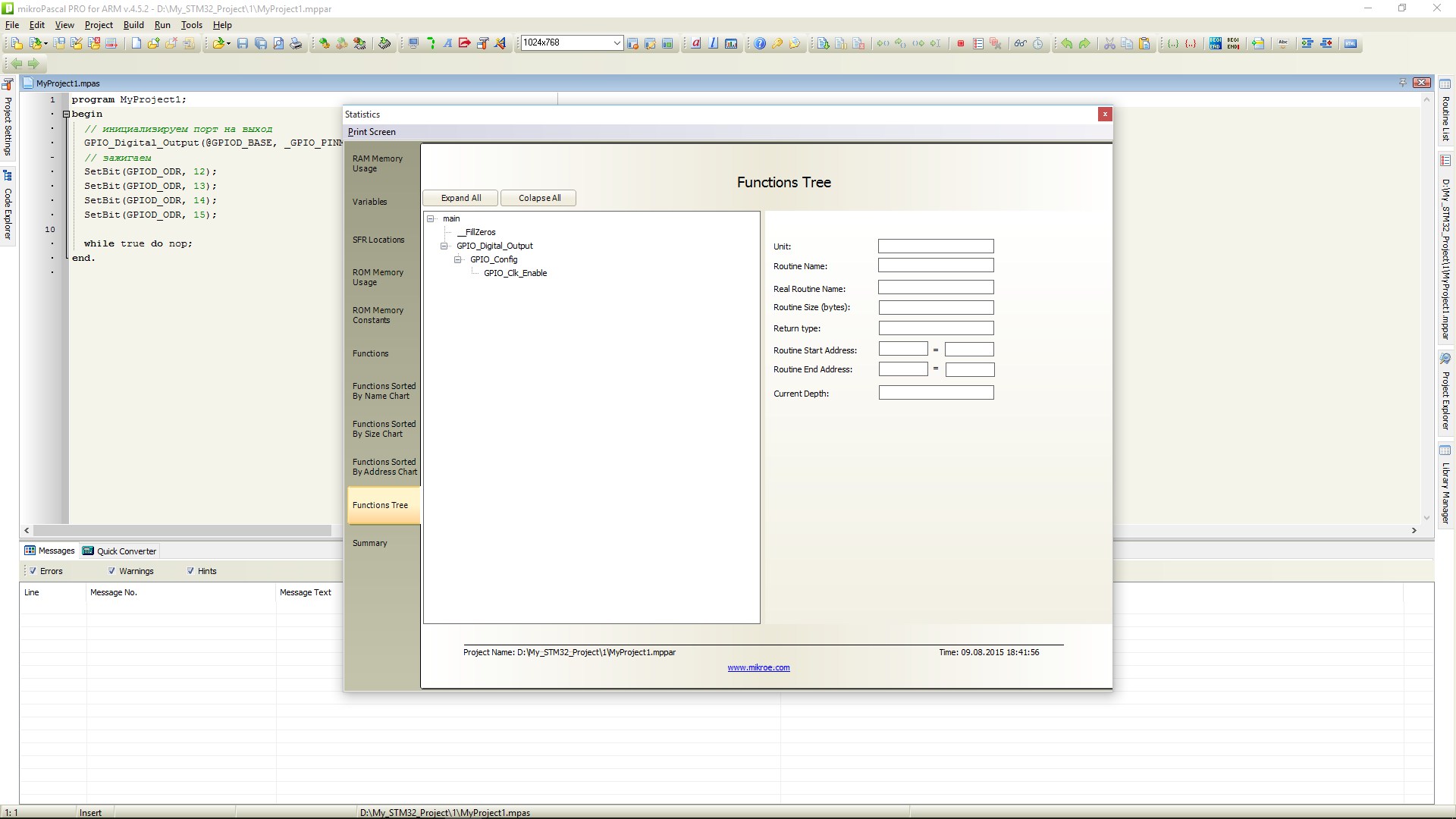The height and width of the screenshot is (819, 1456).
Task: Click the red Stop debugger icon
Action: [x=961, y=43]
